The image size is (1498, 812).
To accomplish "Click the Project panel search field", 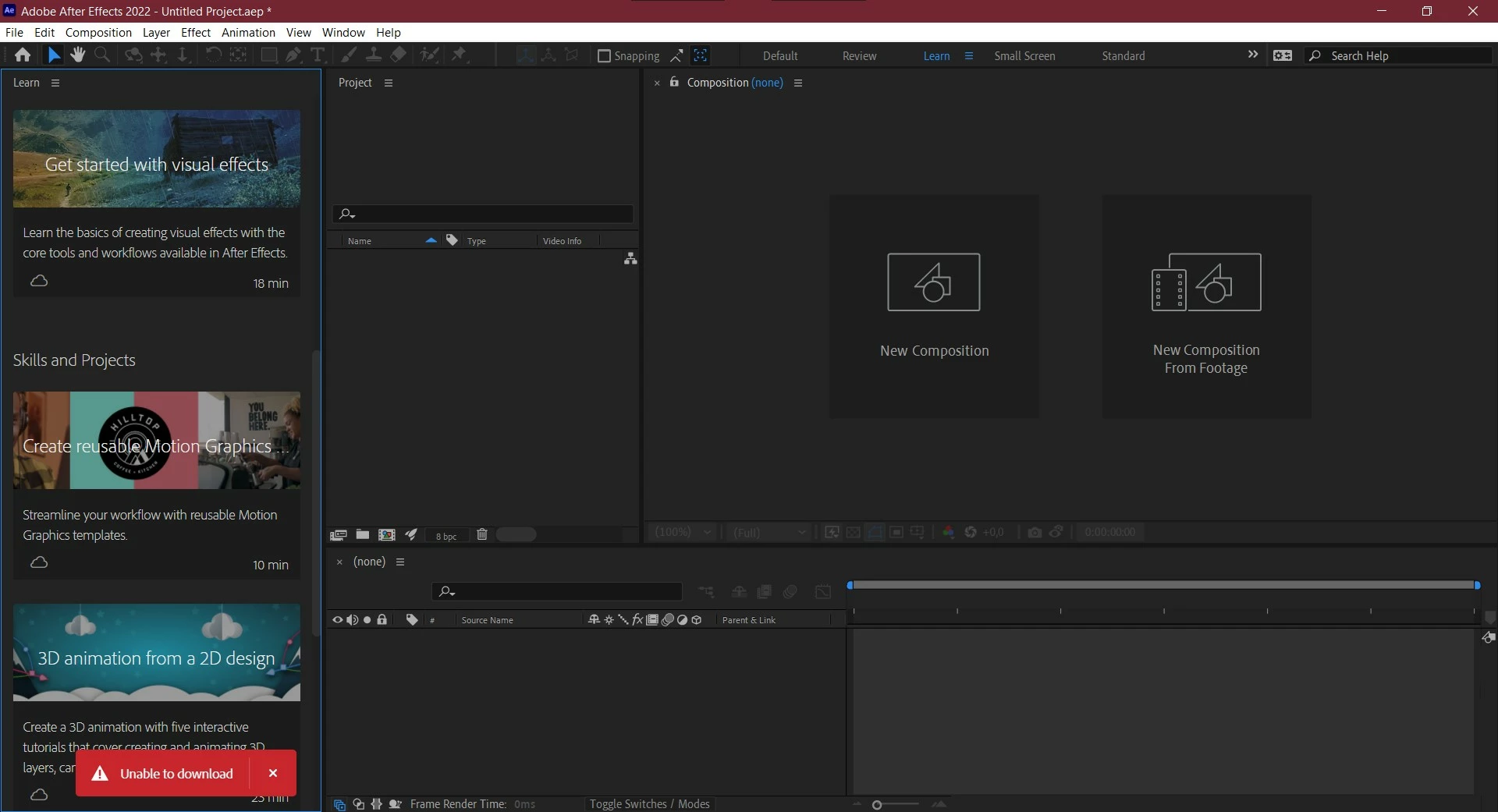I will coord(483,214).
